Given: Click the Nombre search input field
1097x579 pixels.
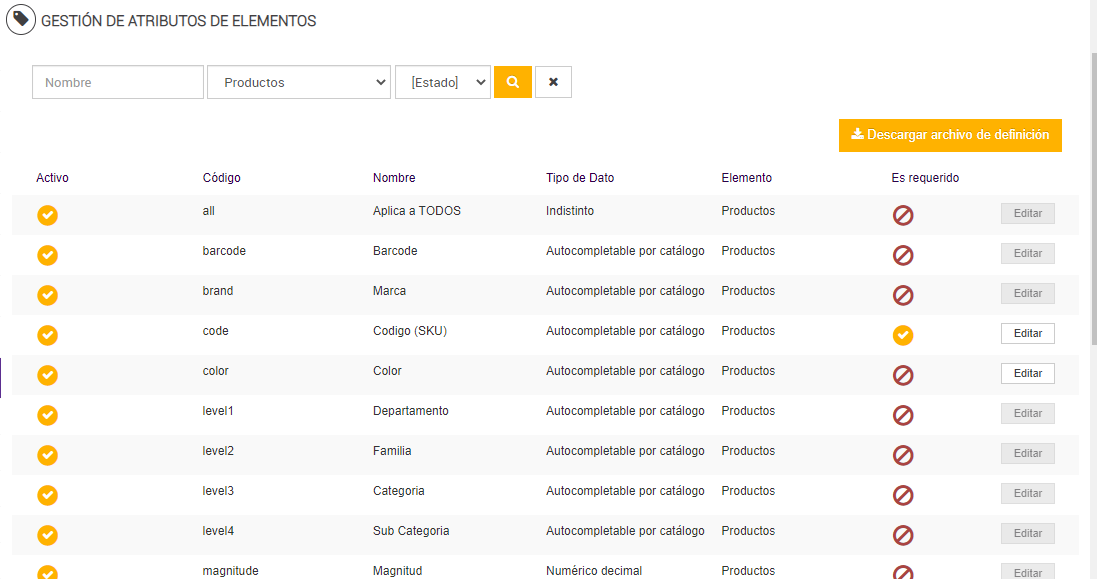Looking at the screenshot, I should click(118, 82).
